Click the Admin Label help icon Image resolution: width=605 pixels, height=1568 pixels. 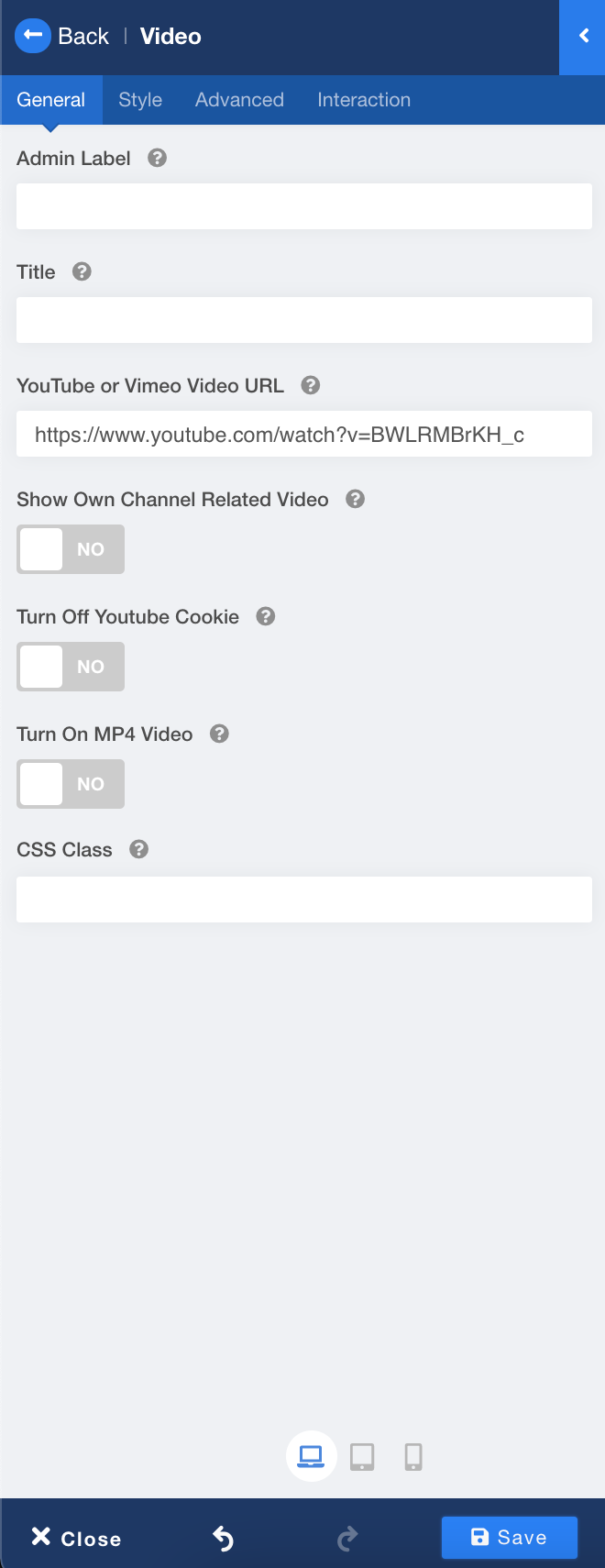[x=158, y=158]
